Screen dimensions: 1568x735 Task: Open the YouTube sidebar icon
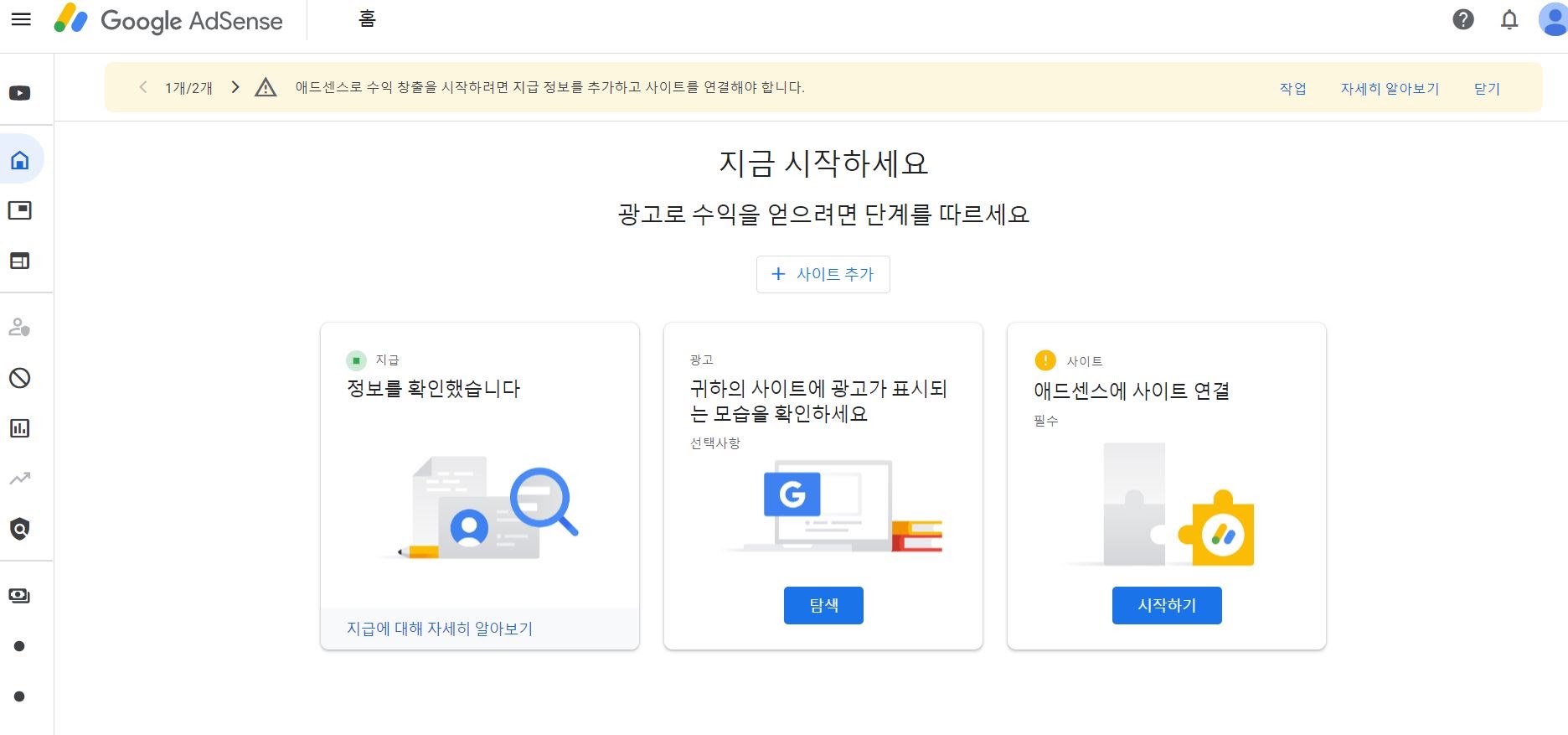tap(20, 93)
